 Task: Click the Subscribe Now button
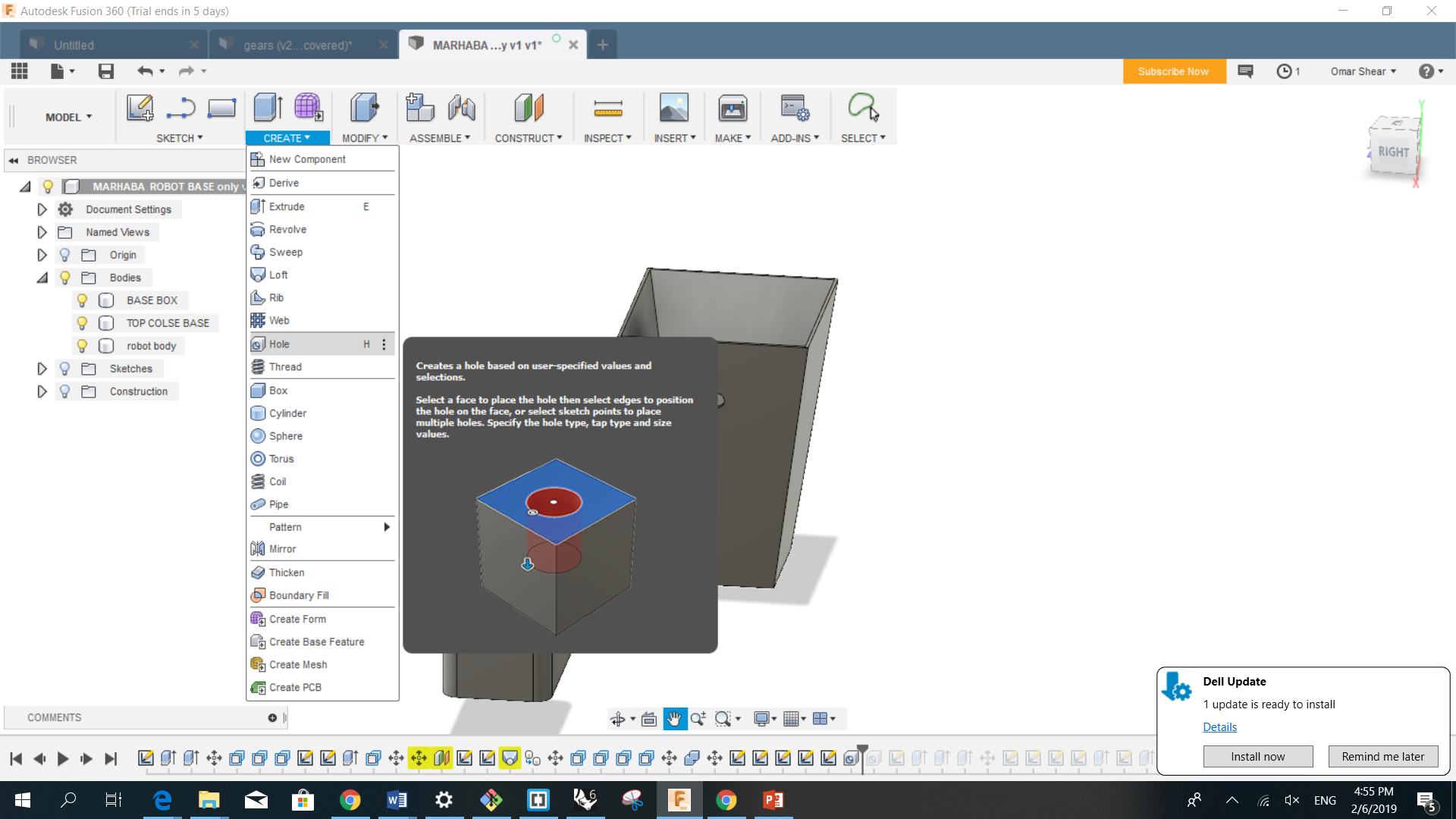tap(1173, 71)
